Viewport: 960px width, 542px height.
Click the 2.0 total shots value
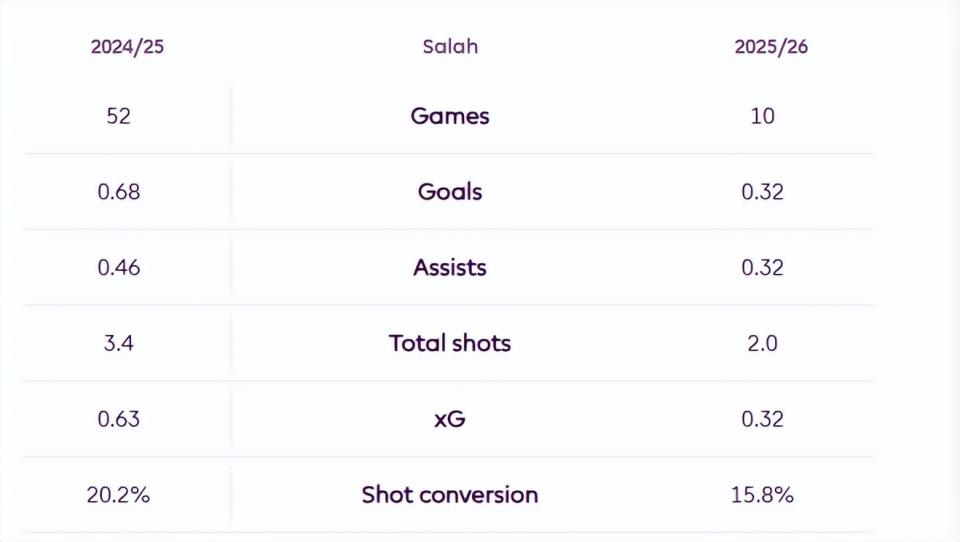coord(762,344)
